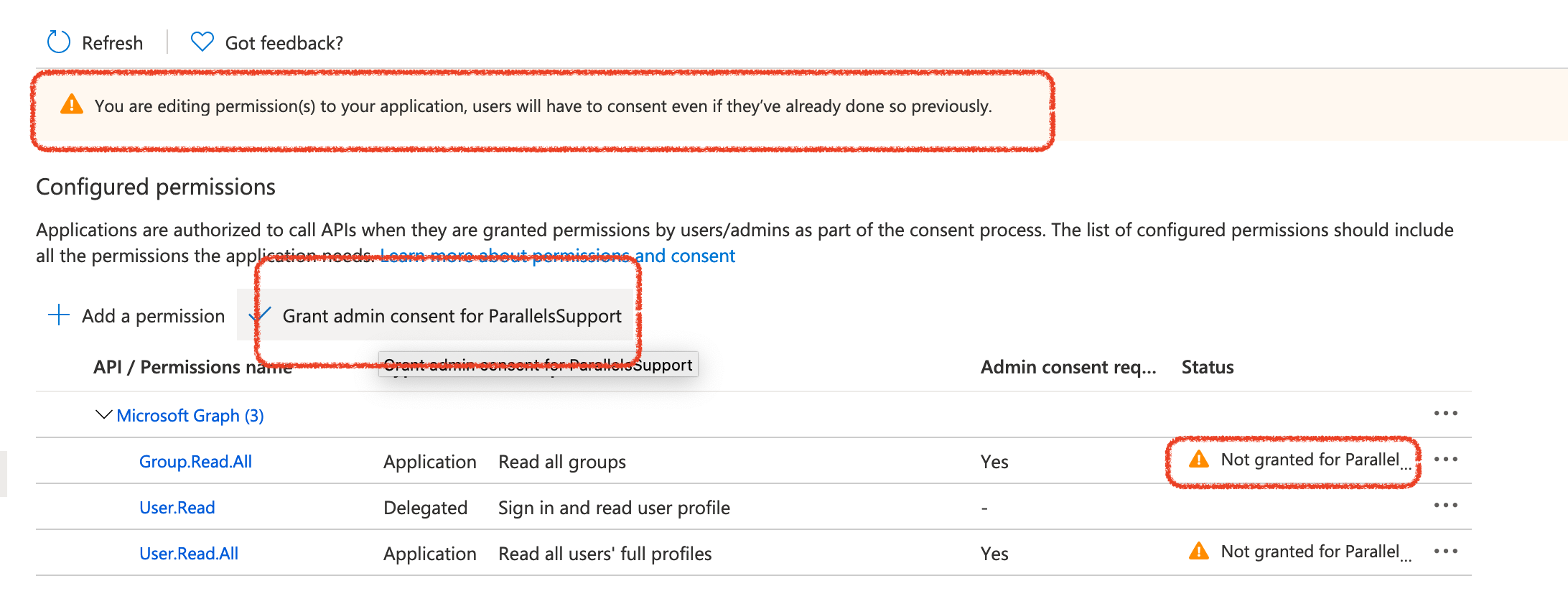Open ellipsis menu for Group.Read.All row
The image size is (1568, 609).
[1445, 460]
